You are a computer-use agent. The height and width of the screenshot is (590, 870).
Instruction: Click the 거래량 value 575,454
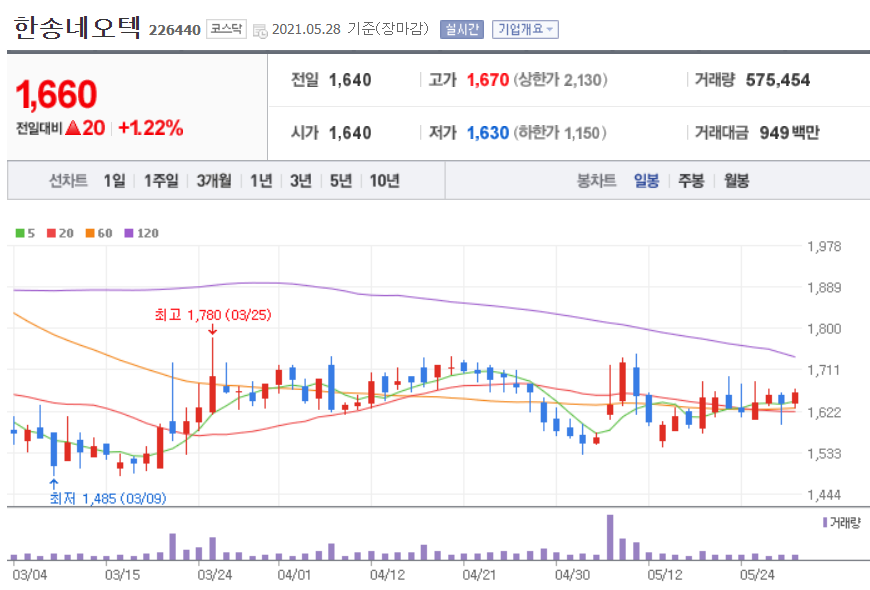pyautogui.click(x=778, y=80)
